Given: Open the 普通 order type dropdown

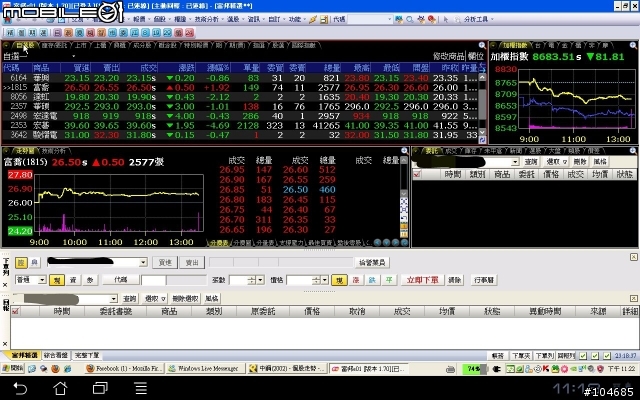Looking at the screenshot, I should (42, 280).
